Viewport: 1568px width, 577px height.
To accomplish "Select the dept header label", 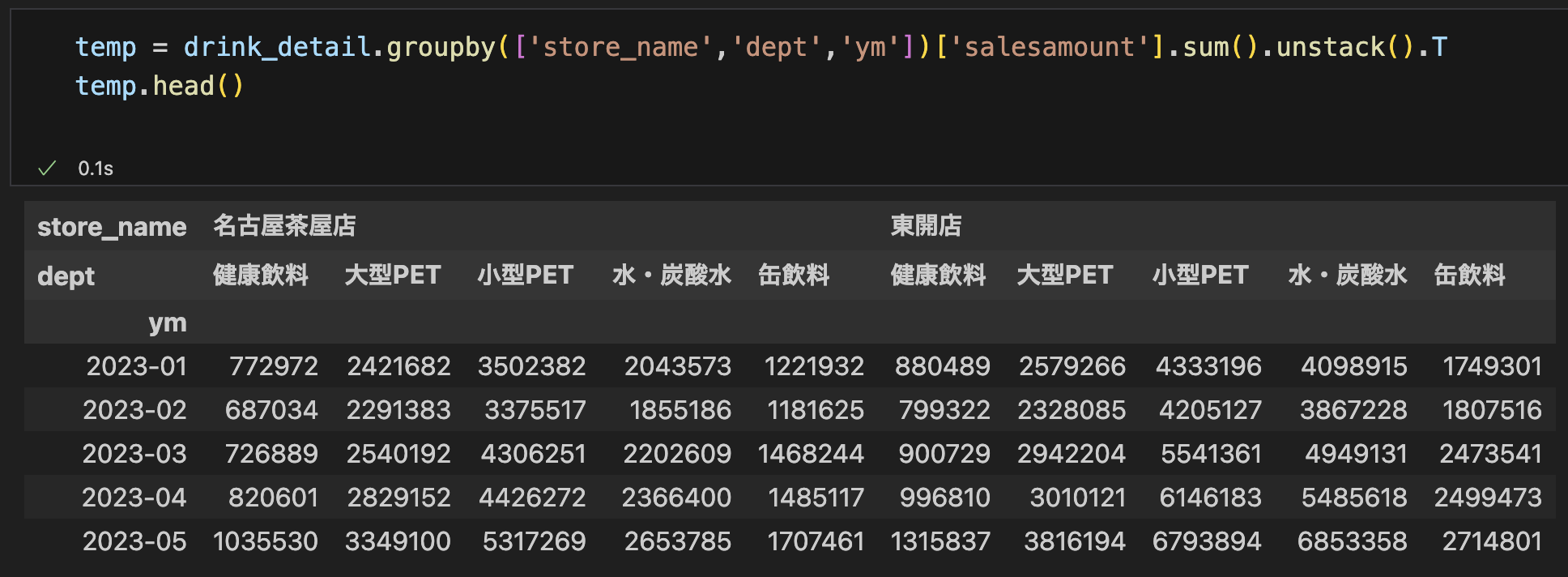I will 66,276.
